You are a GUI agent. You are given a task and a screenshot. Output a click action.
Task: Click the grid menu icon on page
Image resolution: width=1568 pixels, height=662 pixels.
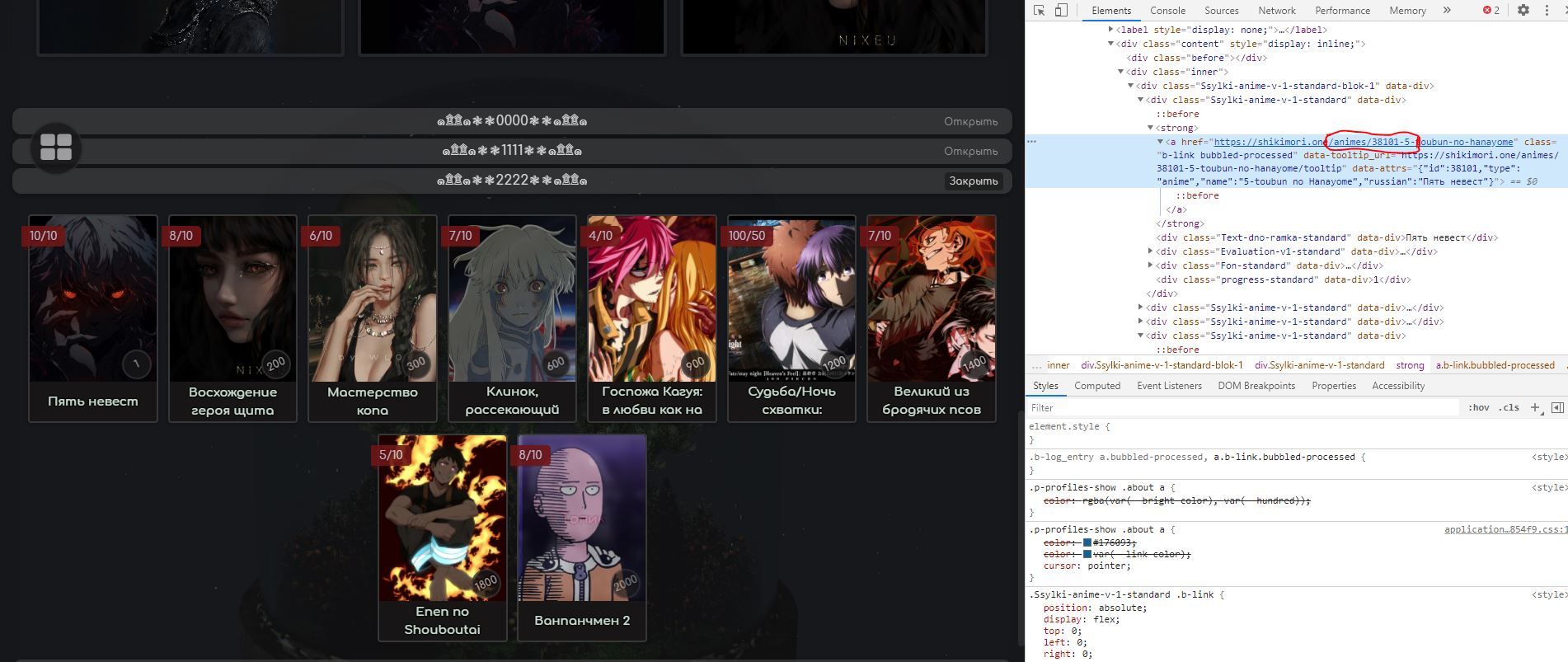point(56,148)
